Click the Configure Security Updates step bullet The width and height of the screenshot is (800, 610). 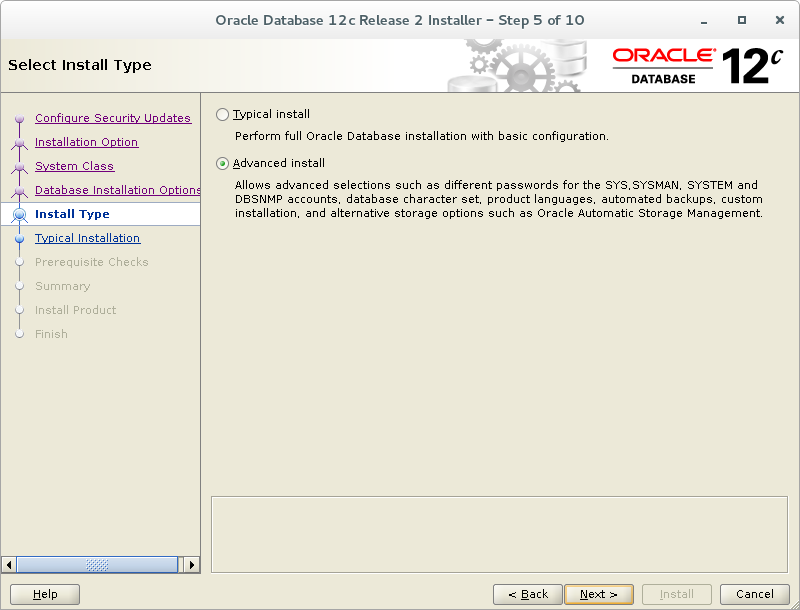[19, 119]
